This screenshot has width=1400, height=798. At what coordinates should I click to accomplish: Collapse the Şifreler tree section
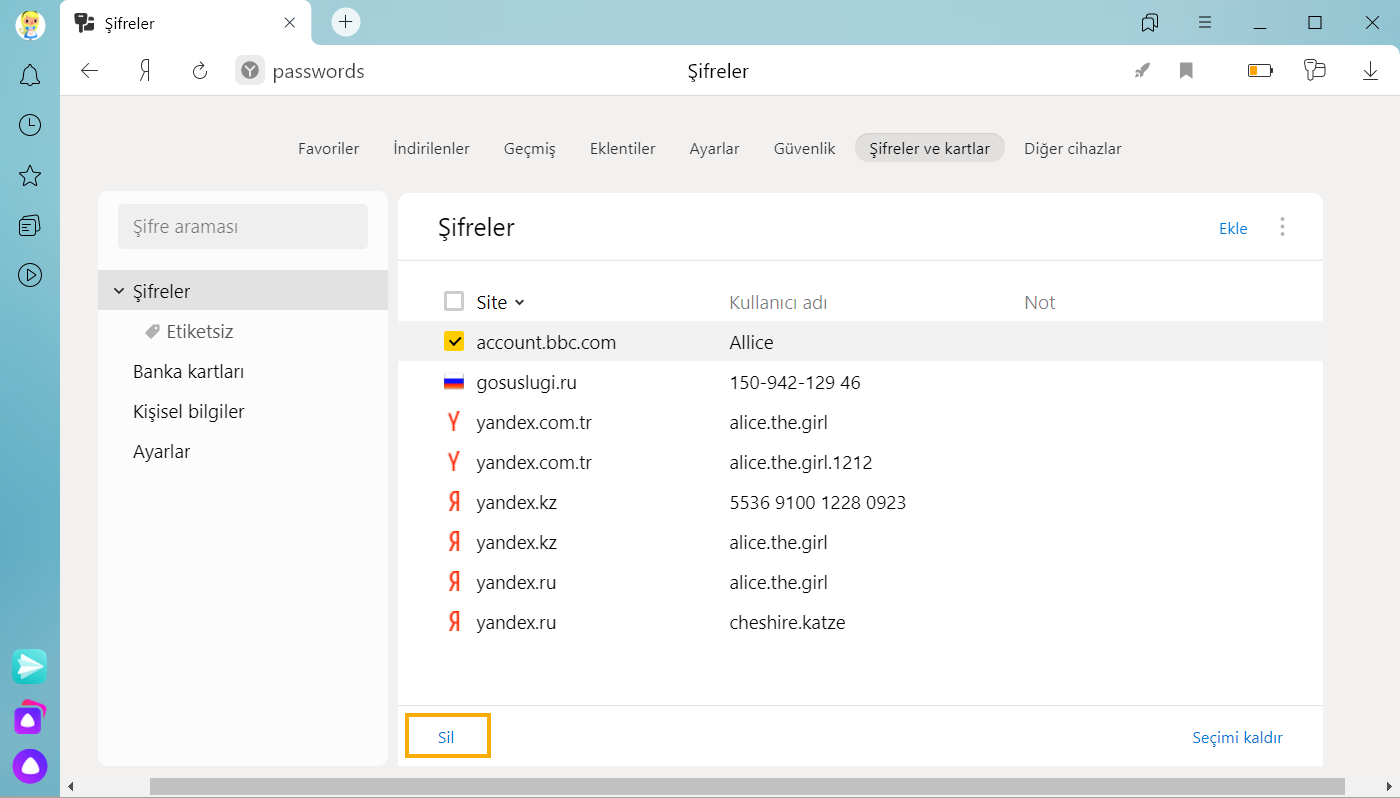(120, 291)
